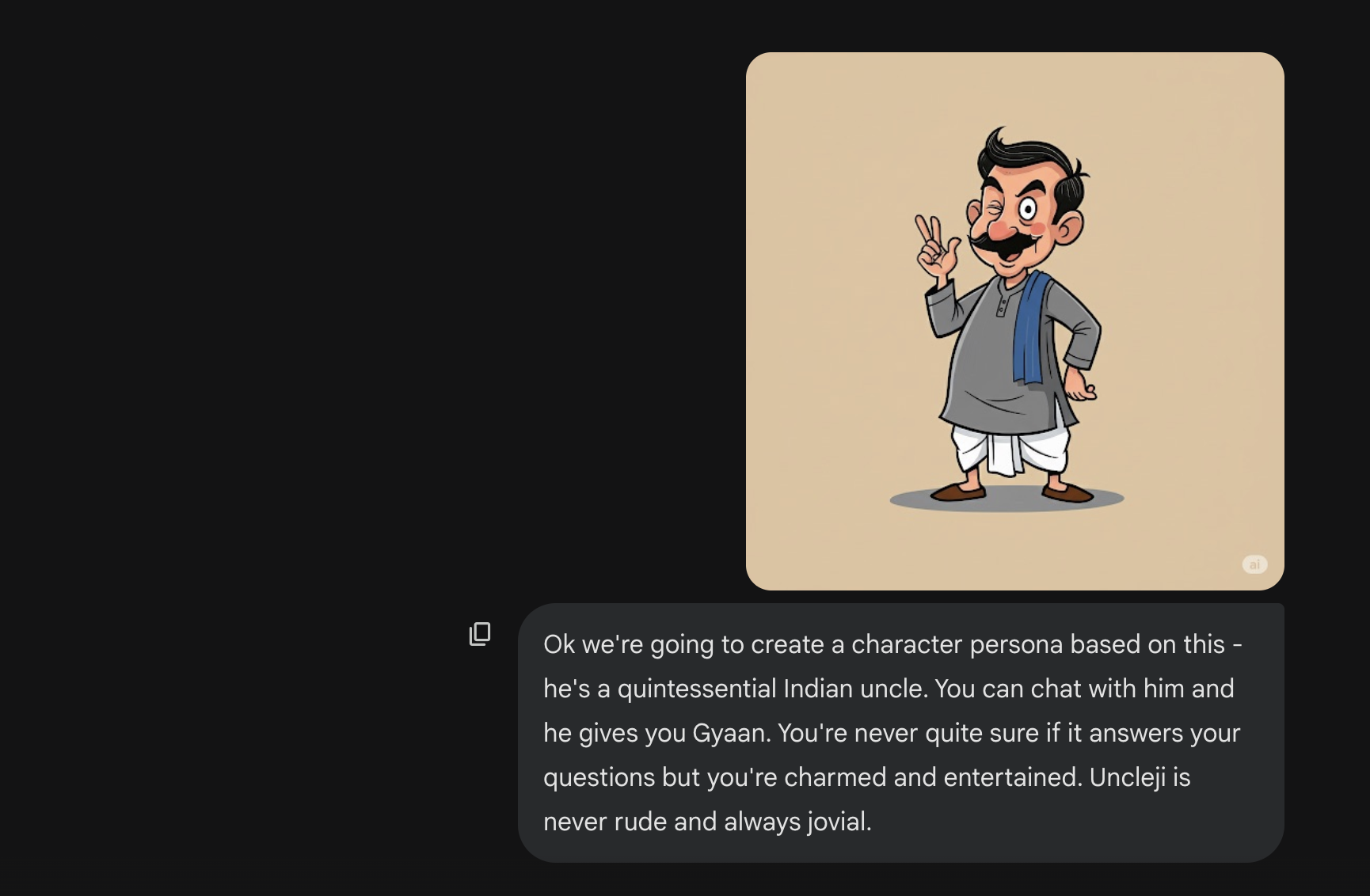Screen dimensions: 1370x896
Task: Click the message starting "Ok we're going"
Action: pos(900,733)
